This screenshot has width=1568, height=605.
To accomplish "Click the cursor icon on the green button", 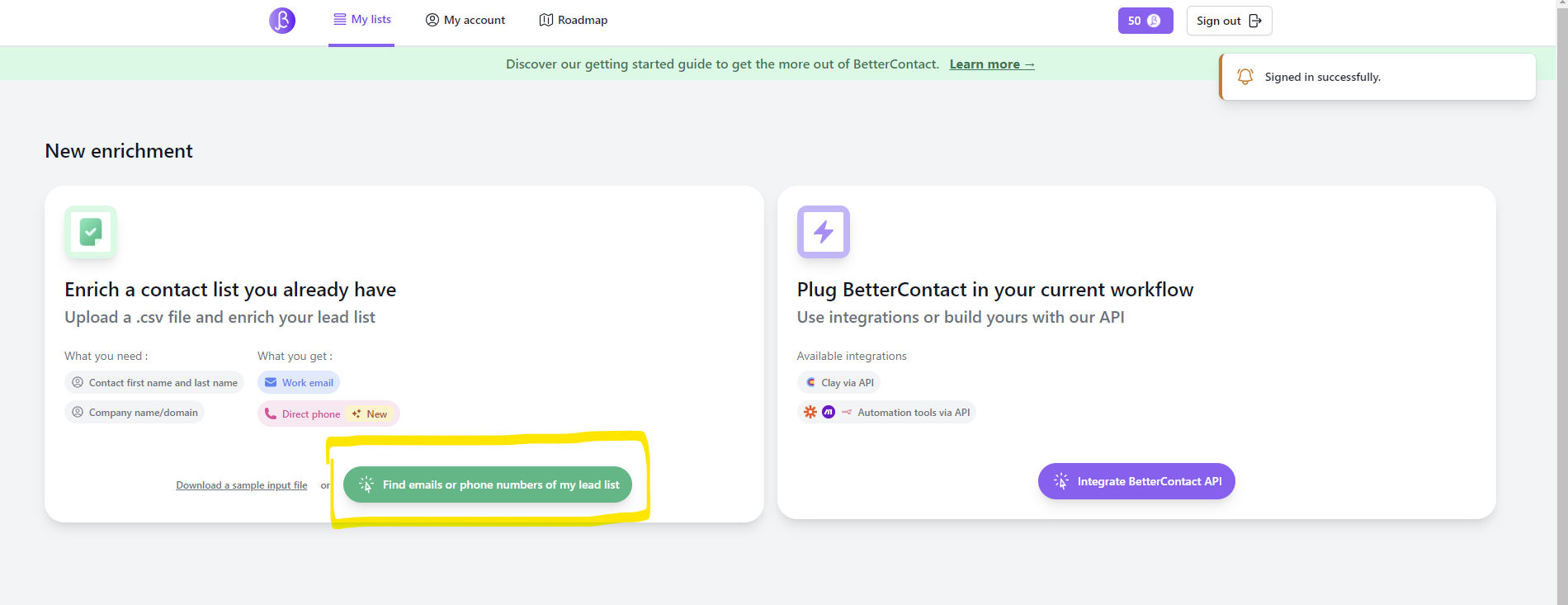I will tap(366, 484).
